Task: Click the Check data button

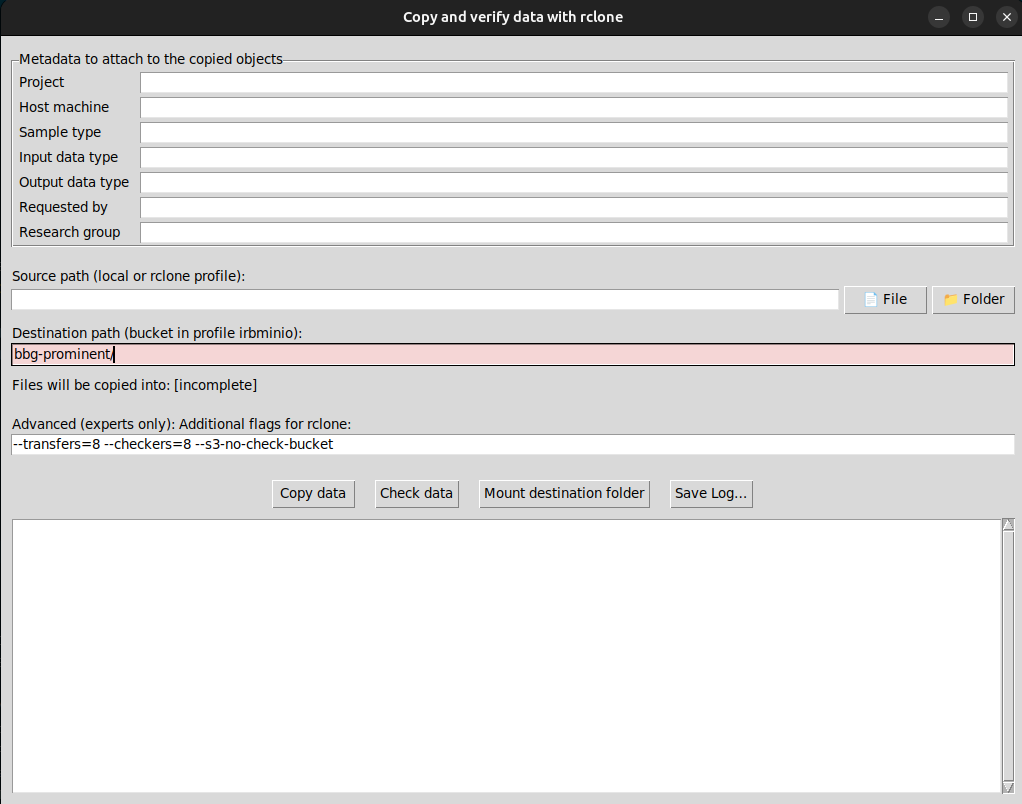Action: [x=417, y=493]
